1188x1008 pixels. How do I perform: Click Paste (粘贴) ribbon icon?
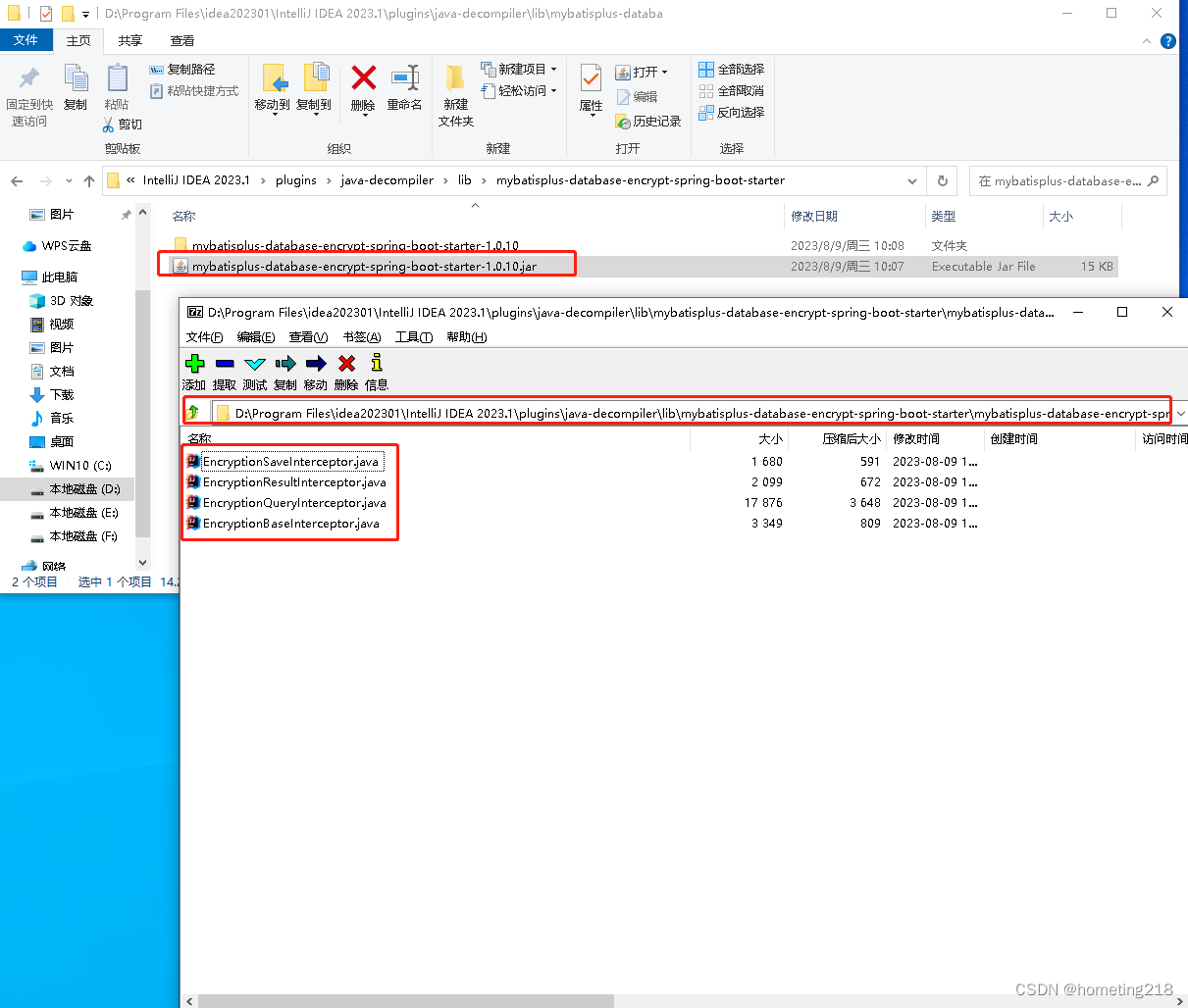(x=117, y=77)
